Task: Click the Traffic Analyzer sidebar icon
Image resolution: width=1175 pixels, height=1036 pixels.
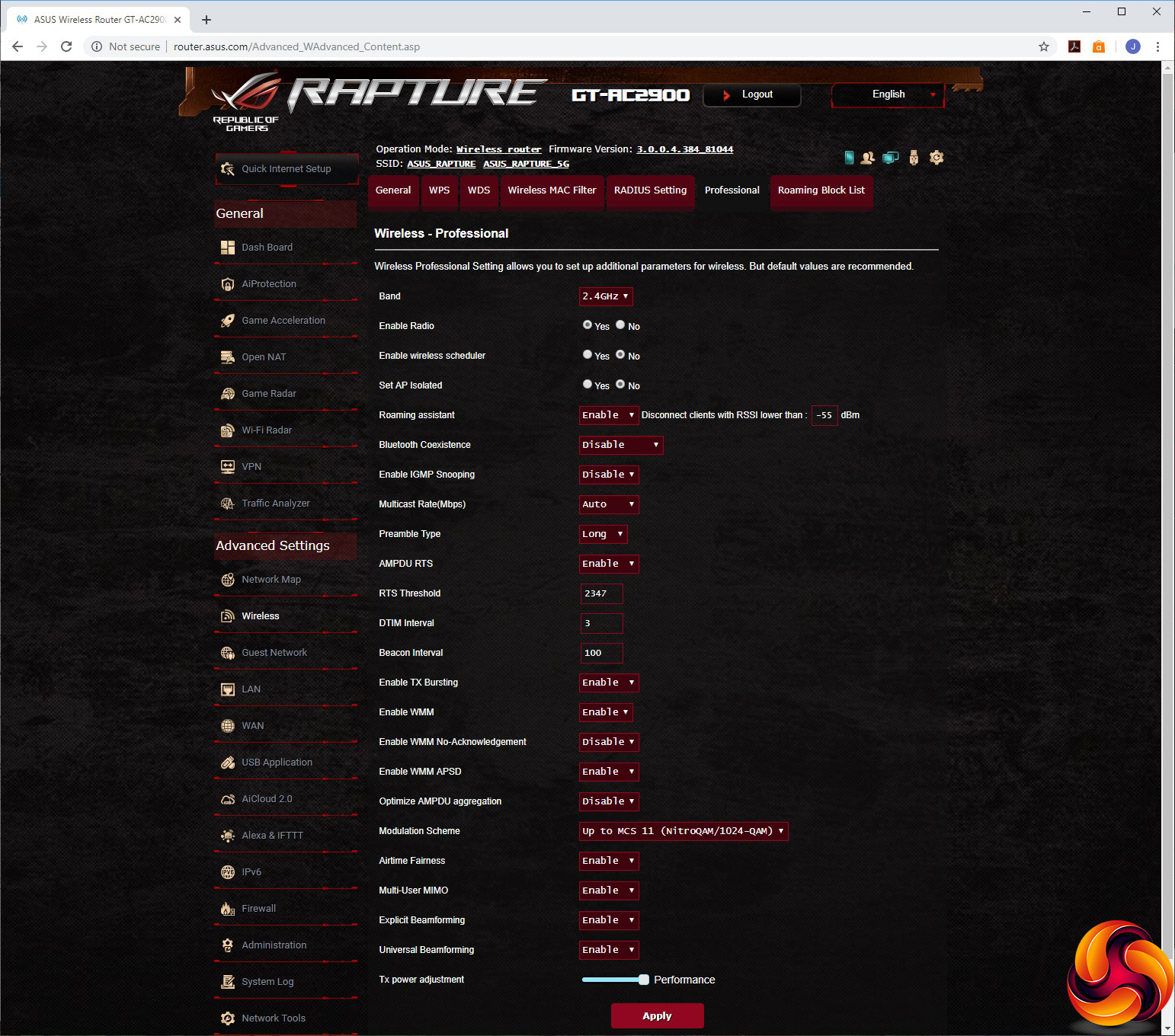Action: 227,504
